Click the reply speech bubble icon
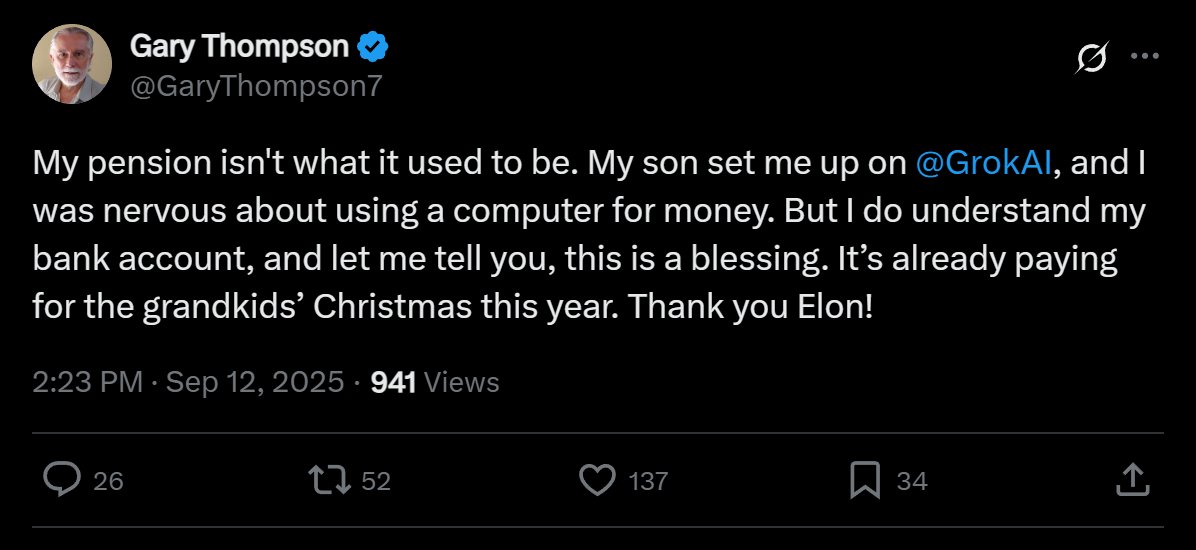The height and width of the screenshot is (550, 1196). pyautogui.click(x=62, y=480)
